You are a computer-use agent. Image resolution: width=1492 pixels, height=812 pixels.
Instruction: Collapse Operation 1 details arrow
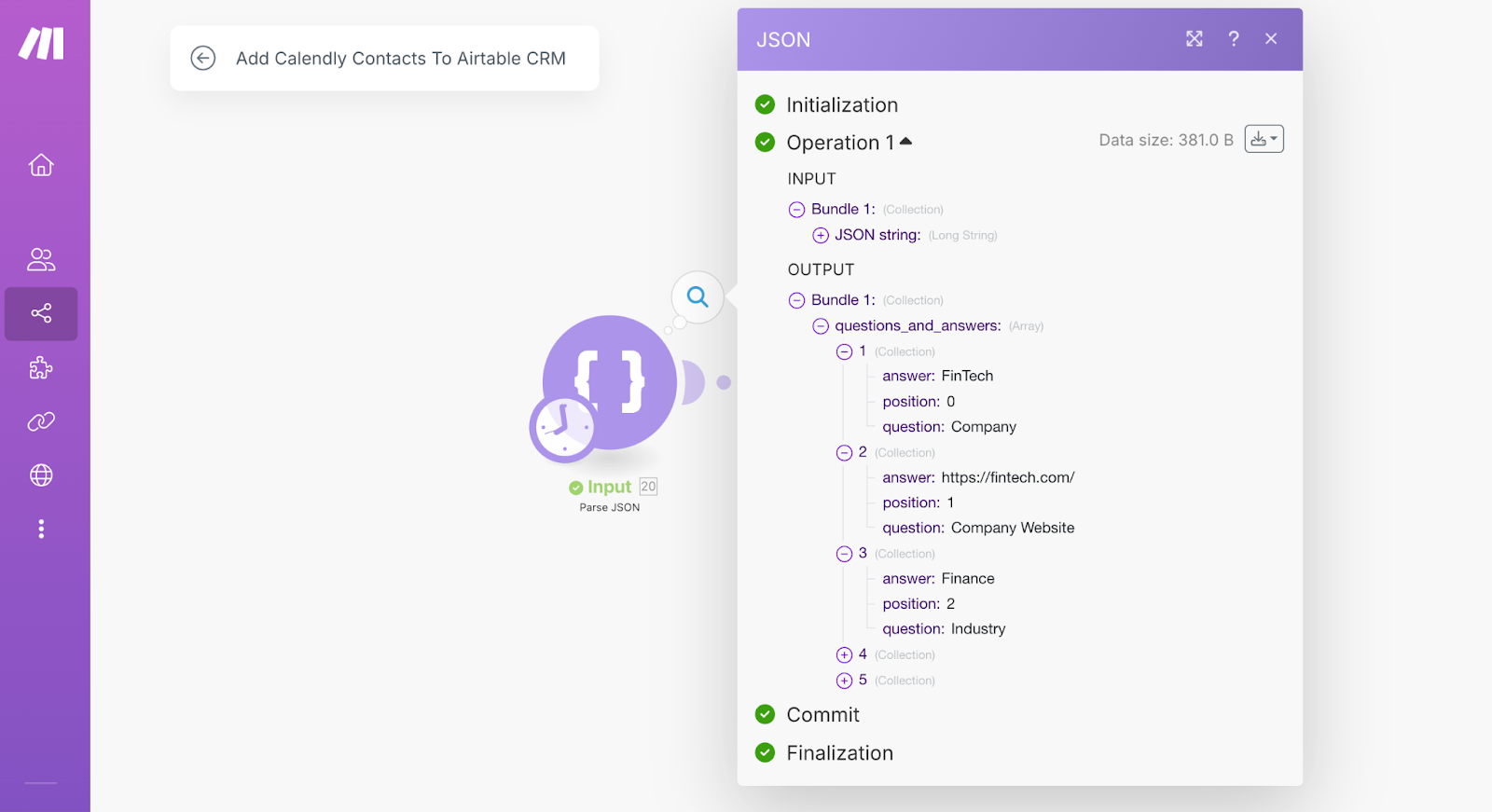pos(905,142)
